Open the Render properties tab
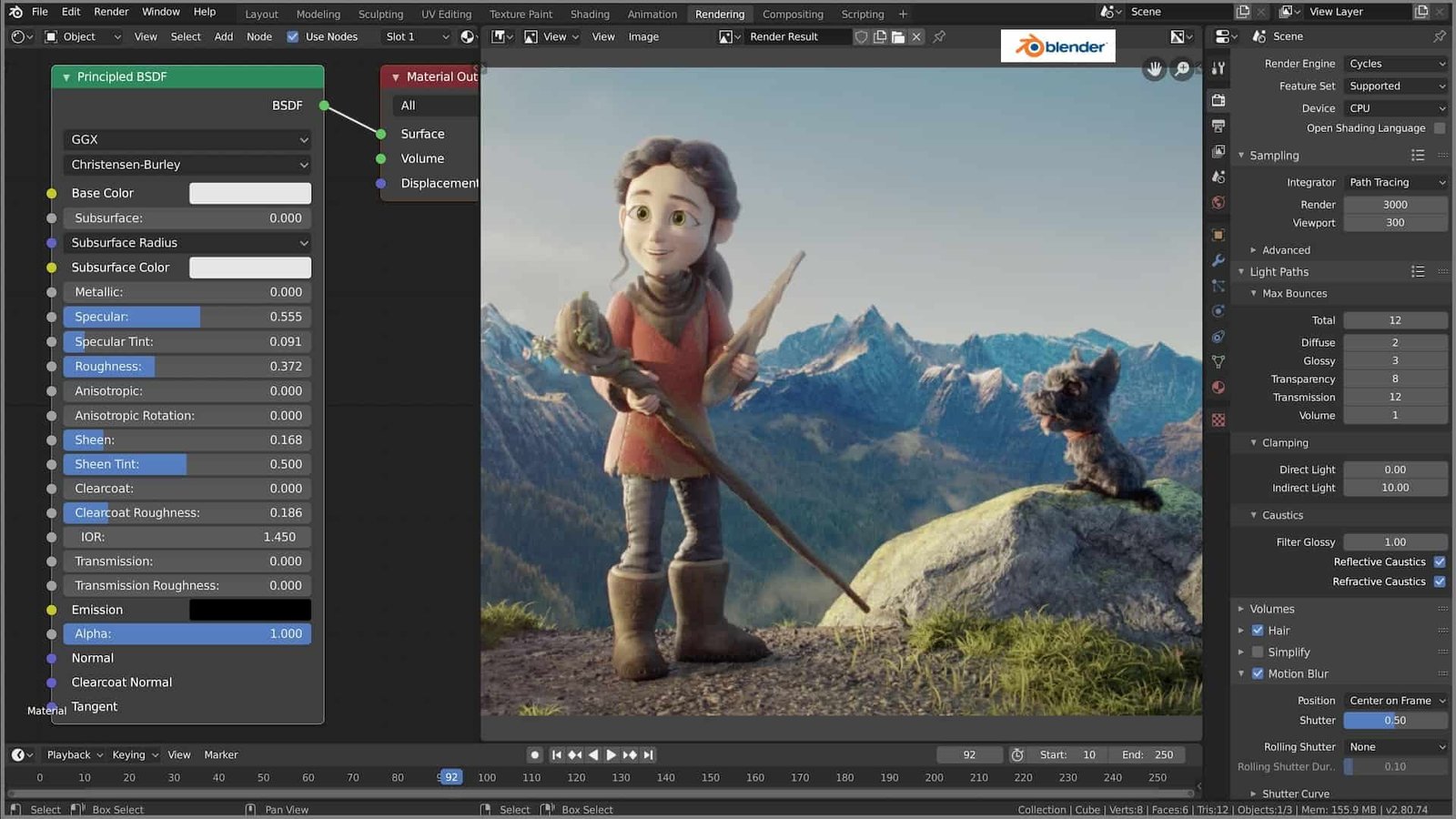1456x819 pixels. [x=1218, y=100]
